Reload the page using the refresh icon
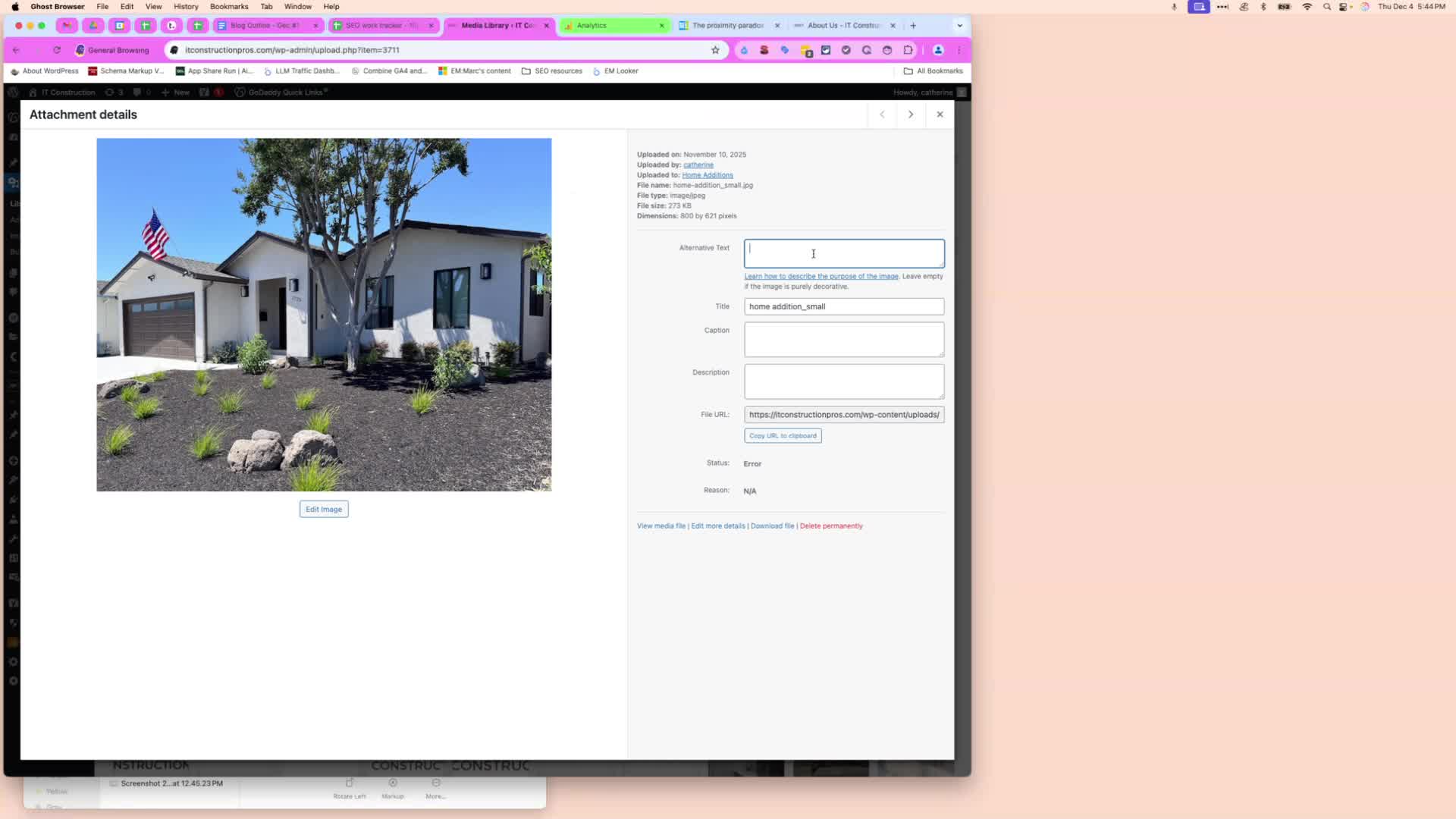 coord(57,50)
